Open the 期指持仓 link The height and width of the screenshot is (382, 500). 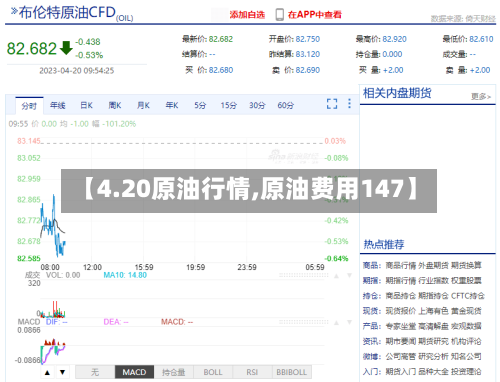(x=433, y=296)
